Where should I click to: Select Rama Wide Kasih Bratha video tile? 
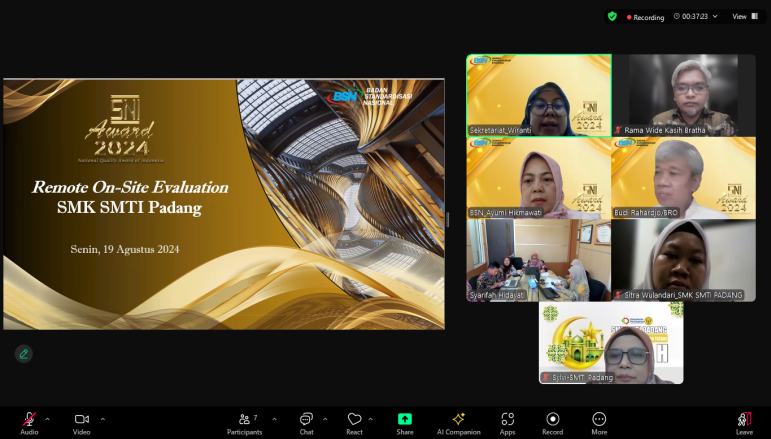coord(683,95)
